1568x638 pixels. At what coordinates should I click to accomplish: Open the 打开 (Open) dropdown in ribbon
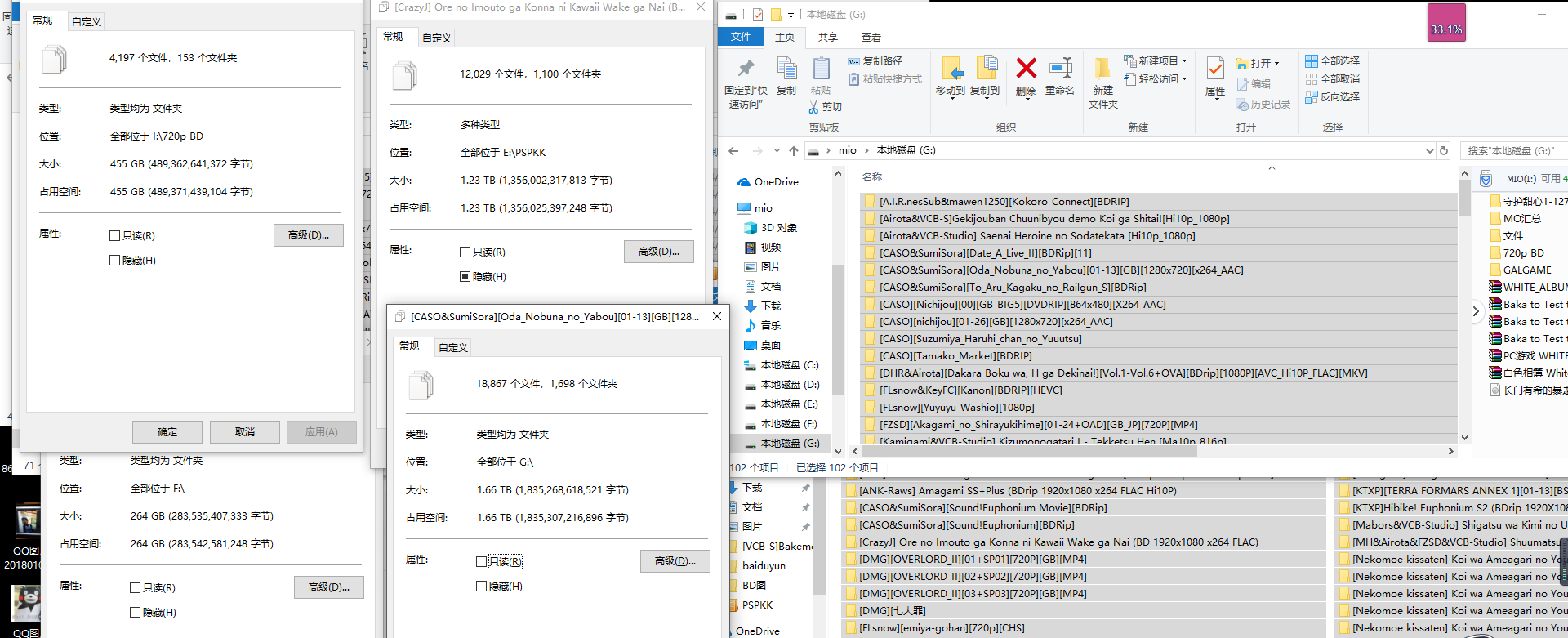[1258, 64]
